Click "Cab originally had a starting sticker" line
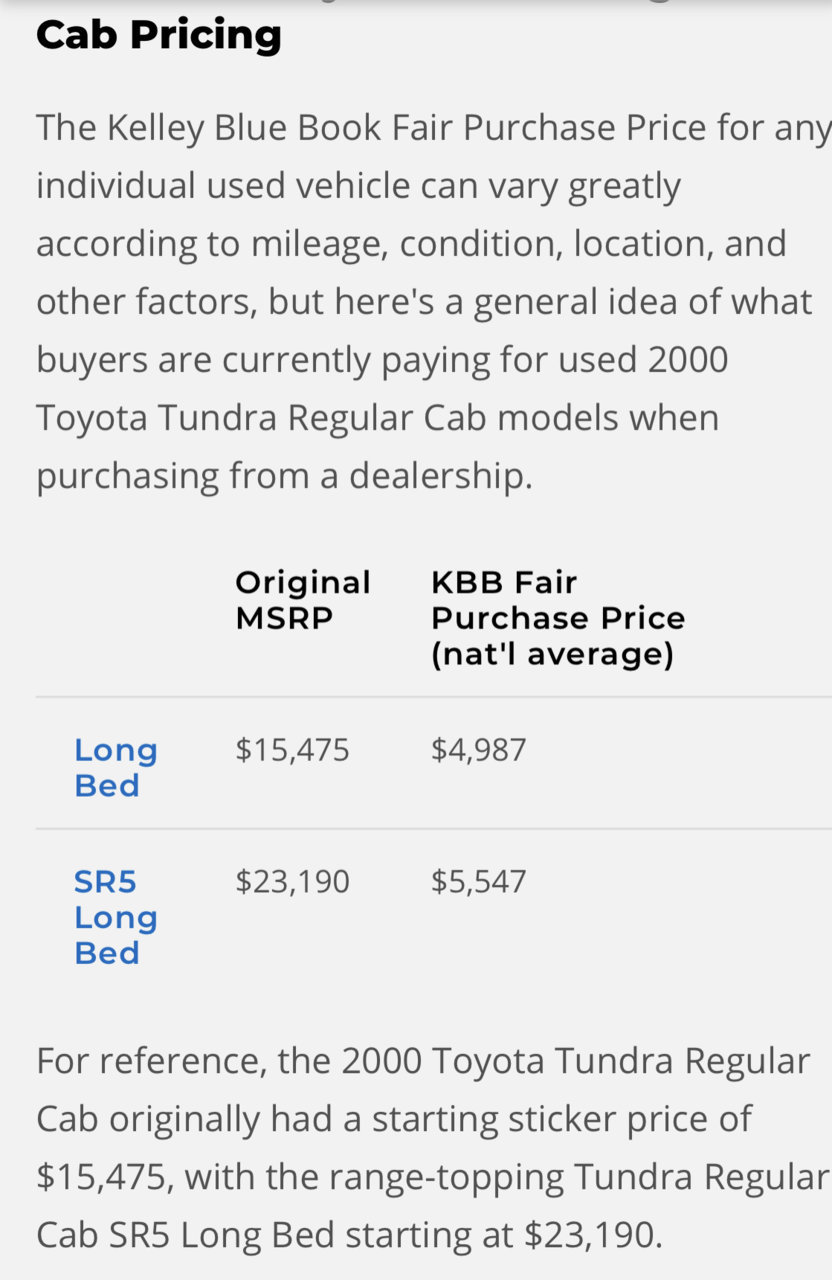The width and height of the screenshot is (832, 1280). coord(393,1119)
